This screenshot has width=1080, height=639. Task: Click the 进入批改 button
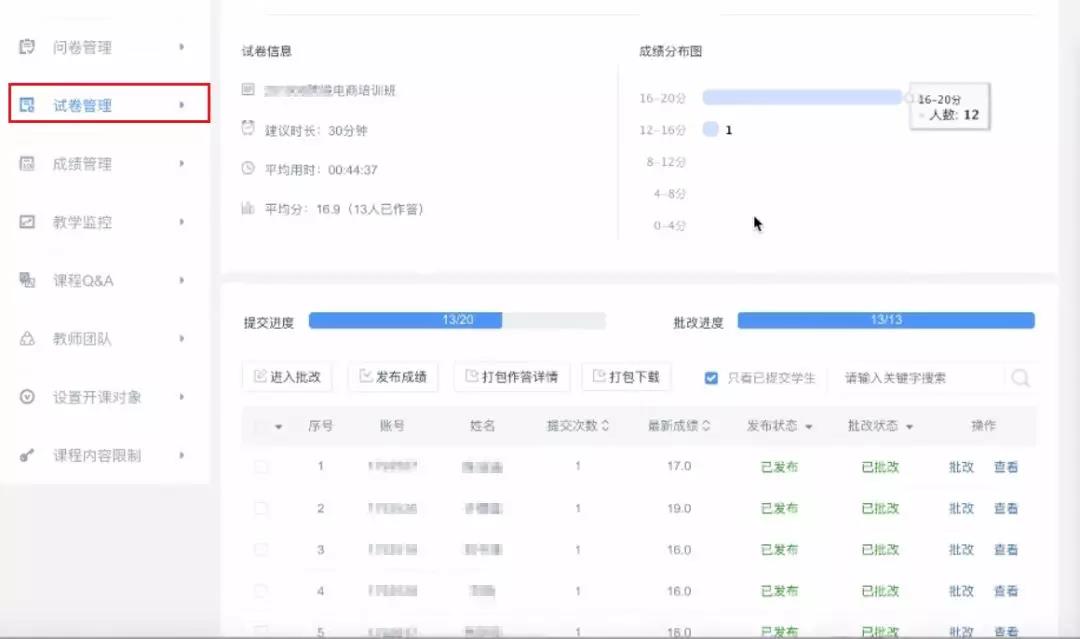point(287,377)
